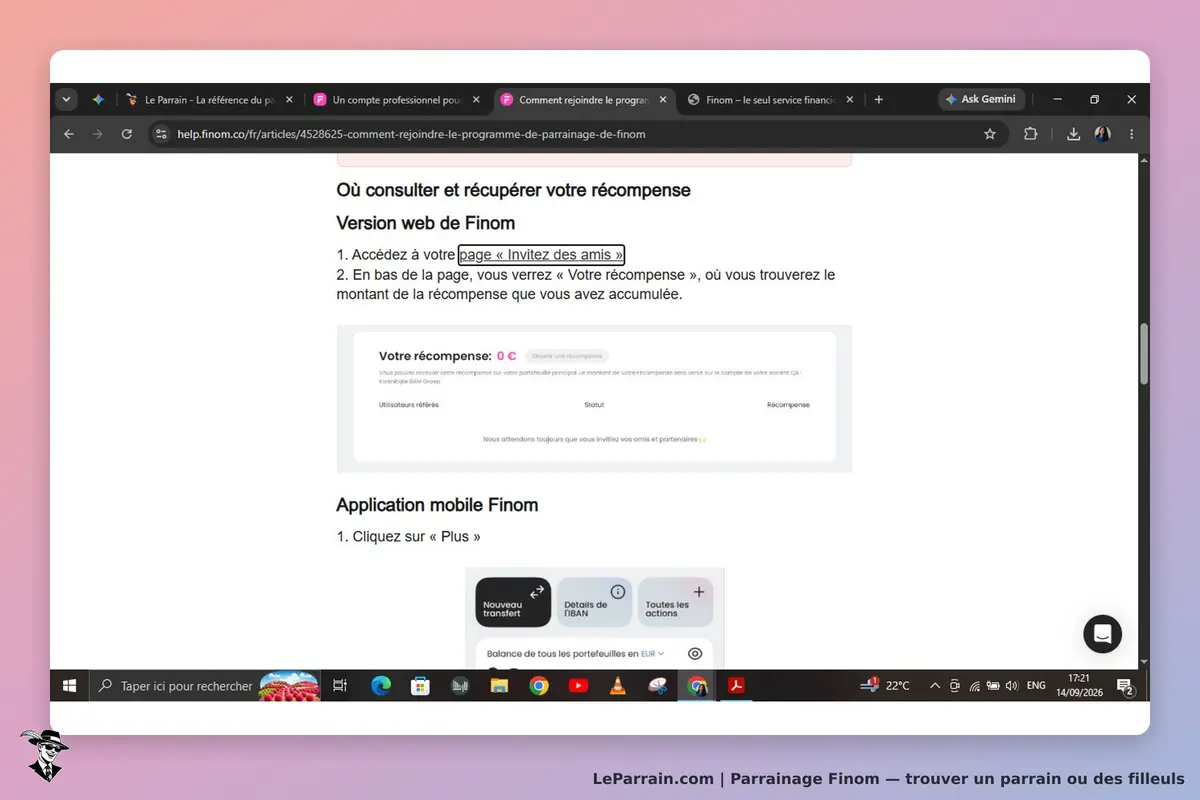The width and height of the screenshot is (1200, 800).
Task: Open Chrome three-dot menu
Action: (1132, 134)
